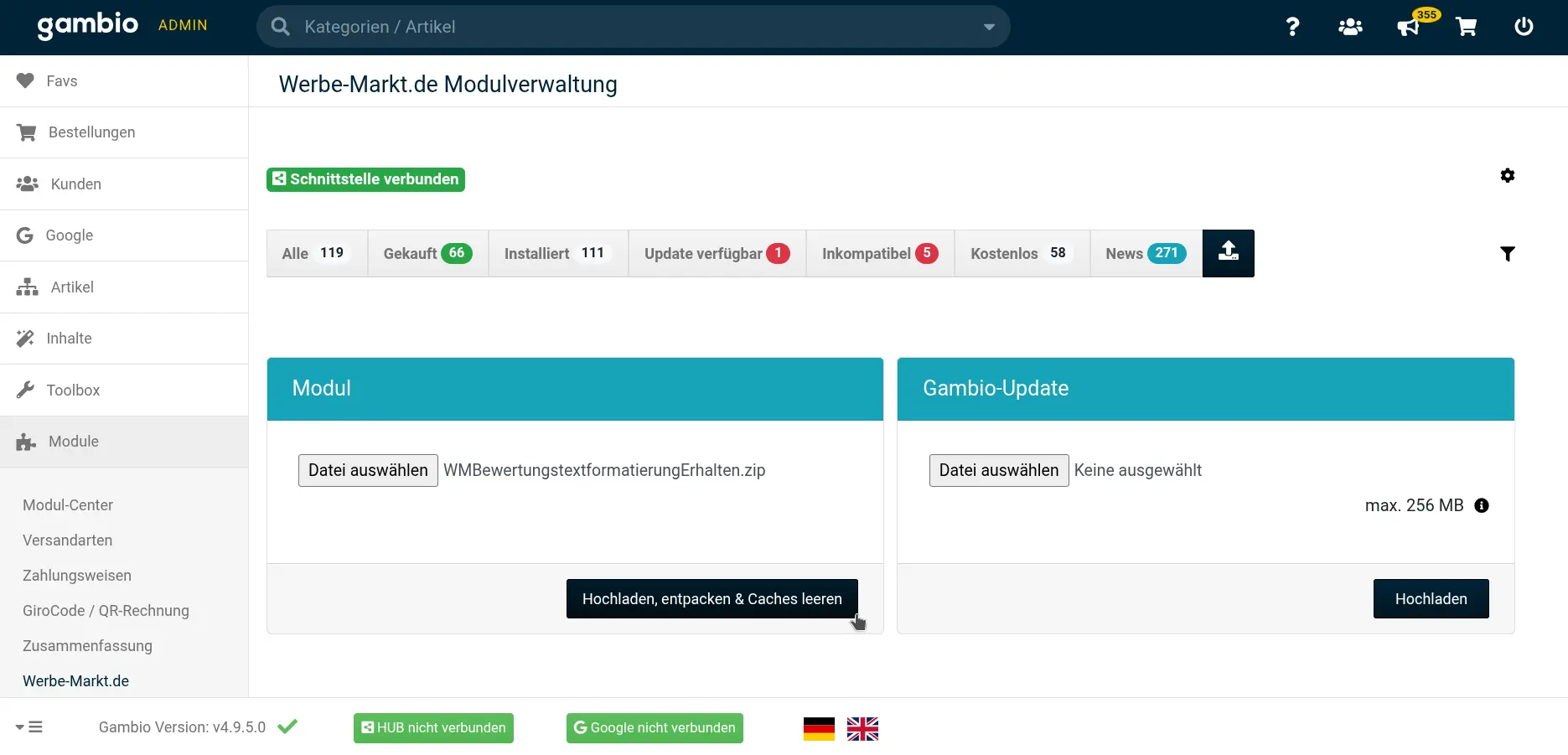Click HUB nicht verbunden button
The height and width of the screenshot is (755, 1568).
tap(433, 728)
